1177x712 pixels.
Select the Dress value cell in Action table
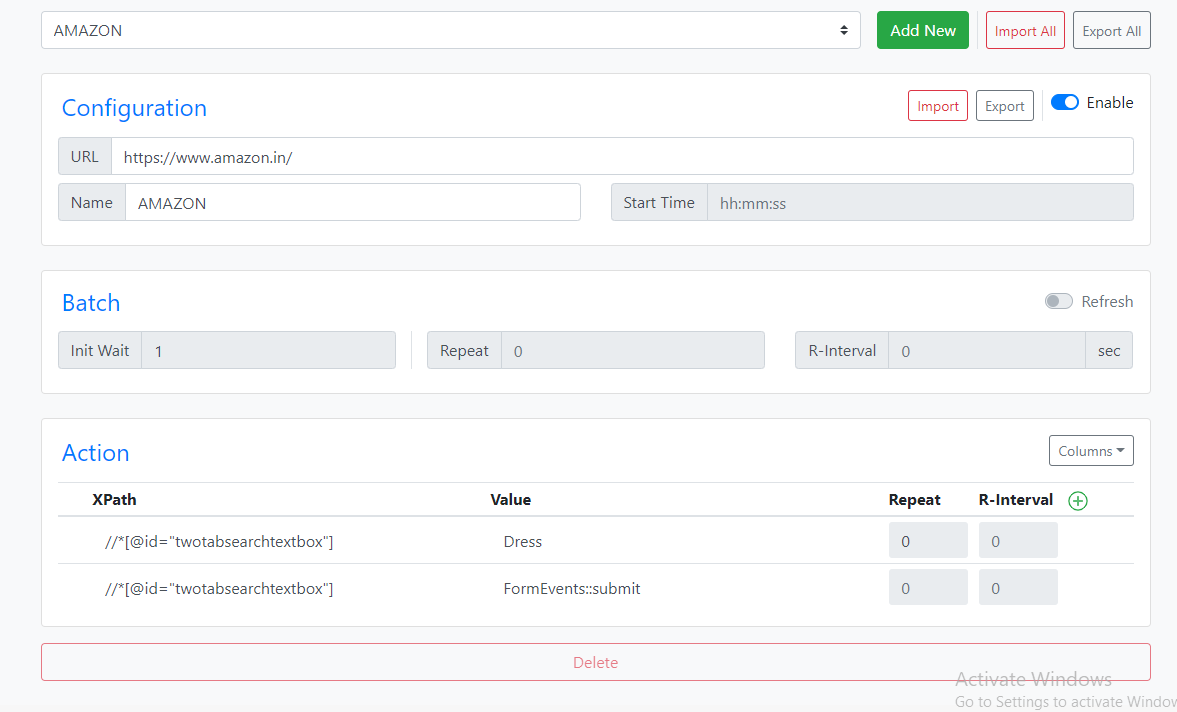click(522, 540)
